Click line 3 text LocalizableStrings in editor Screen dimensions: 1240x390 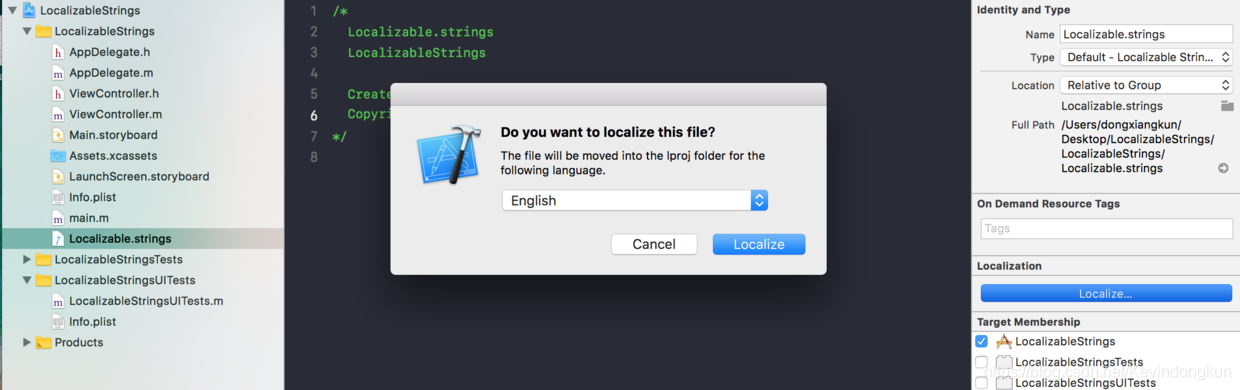[x=416, y=53]
